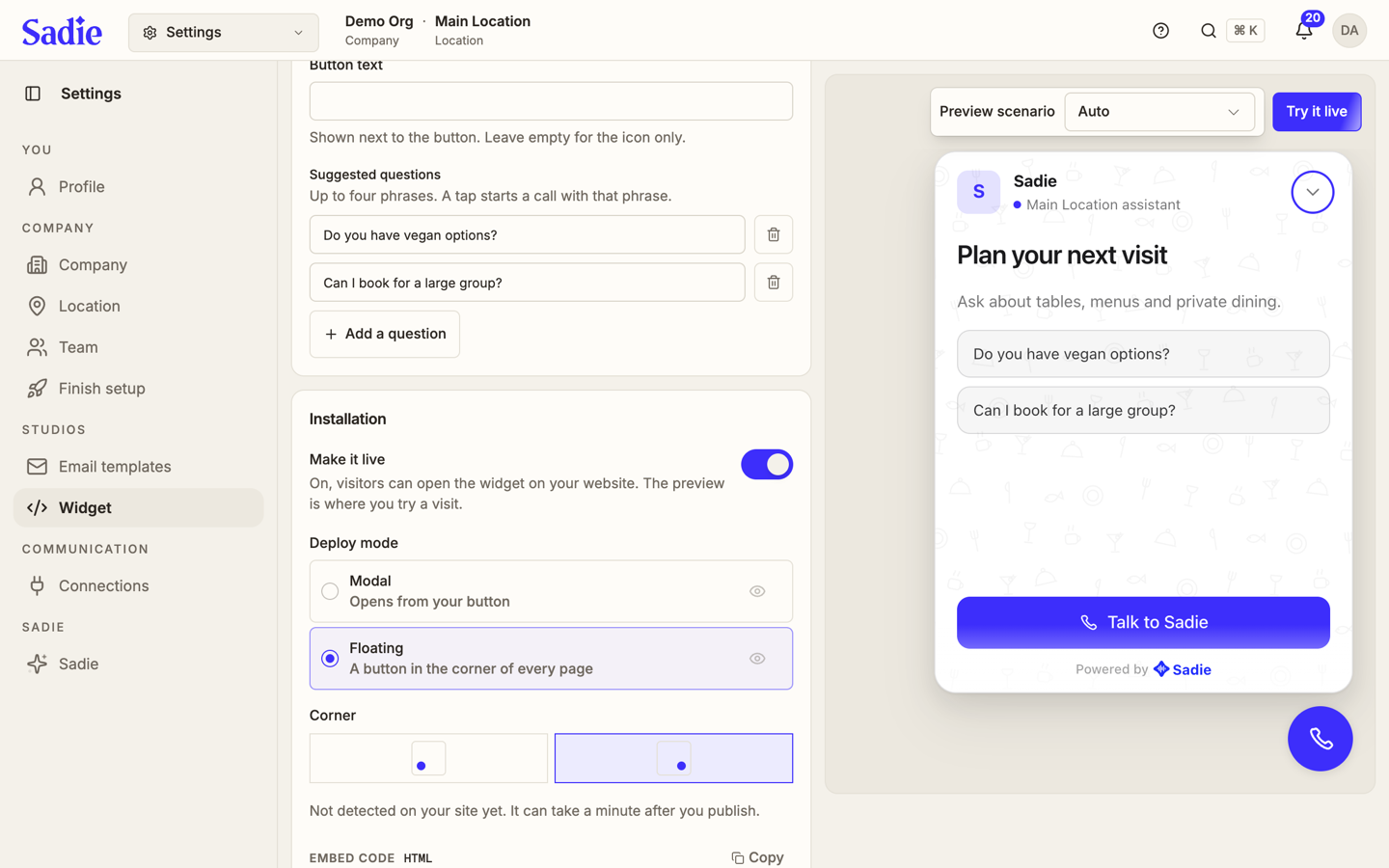Go to Finish setup
Viewport: 1389px width, 868px height.
138,389
